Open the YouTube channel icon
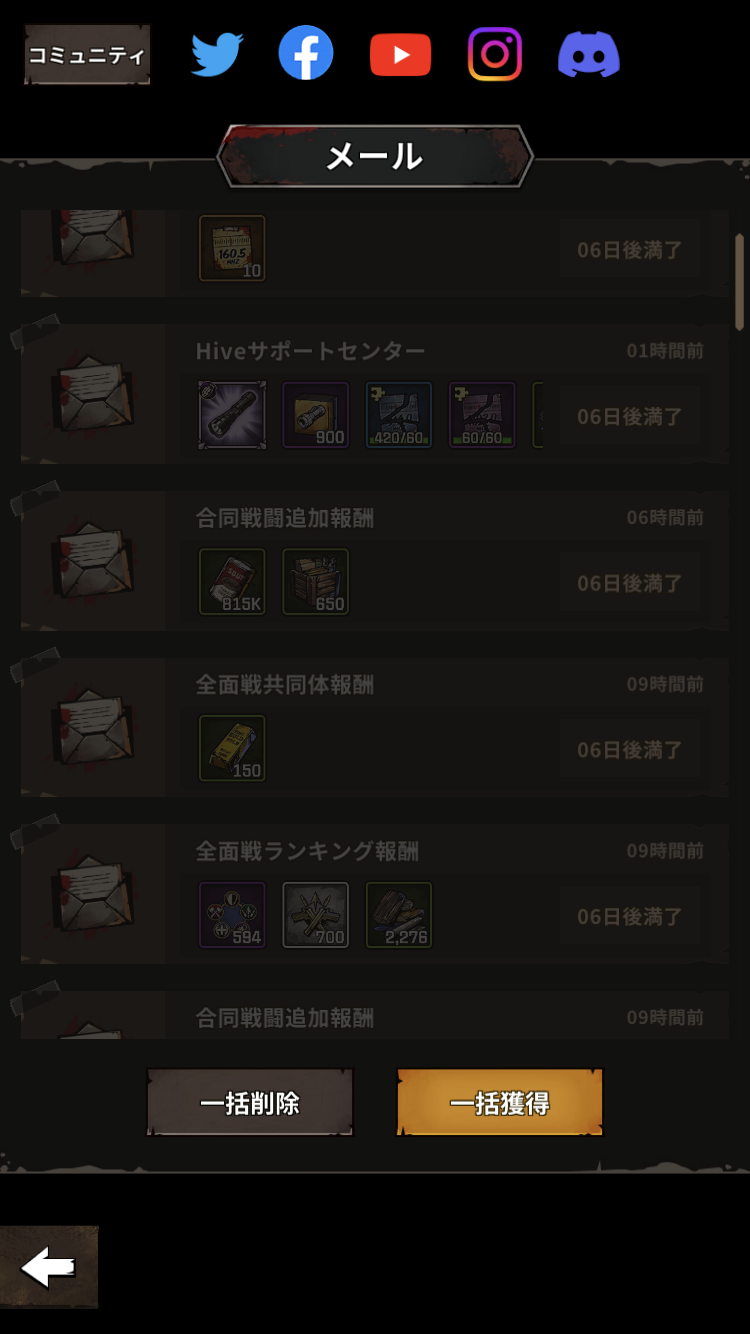Image resolution: width=750 pixels, height=1334 pixels. [400, 55]
